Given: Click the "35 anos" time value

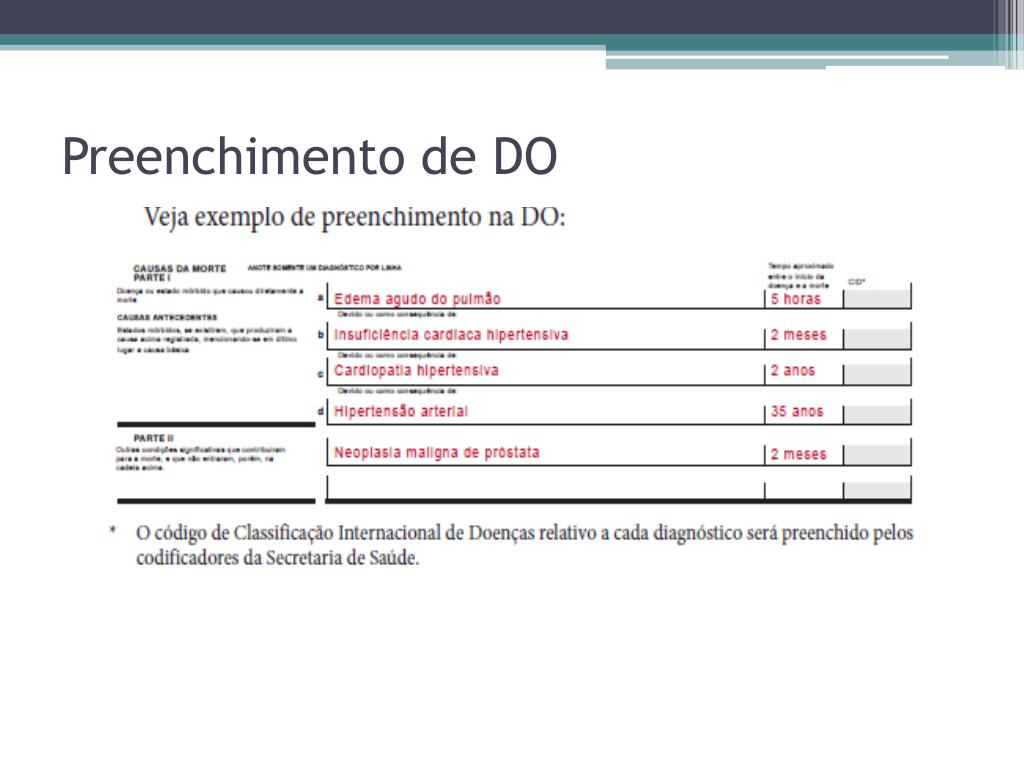Looking at the screenshot, I should point(797,411).
